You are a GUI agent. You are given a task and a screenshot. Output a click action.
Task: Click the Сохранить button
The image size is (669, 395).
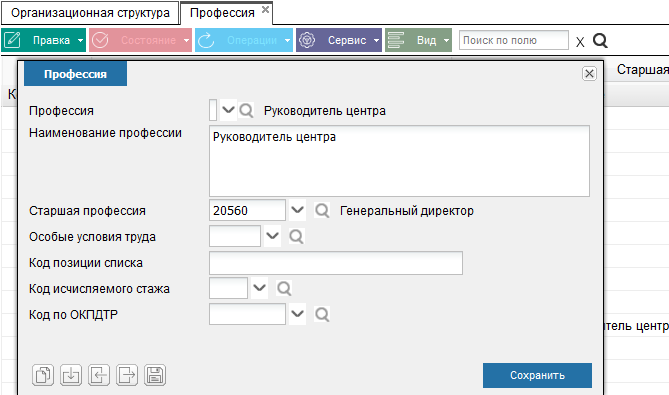point(537,375)
